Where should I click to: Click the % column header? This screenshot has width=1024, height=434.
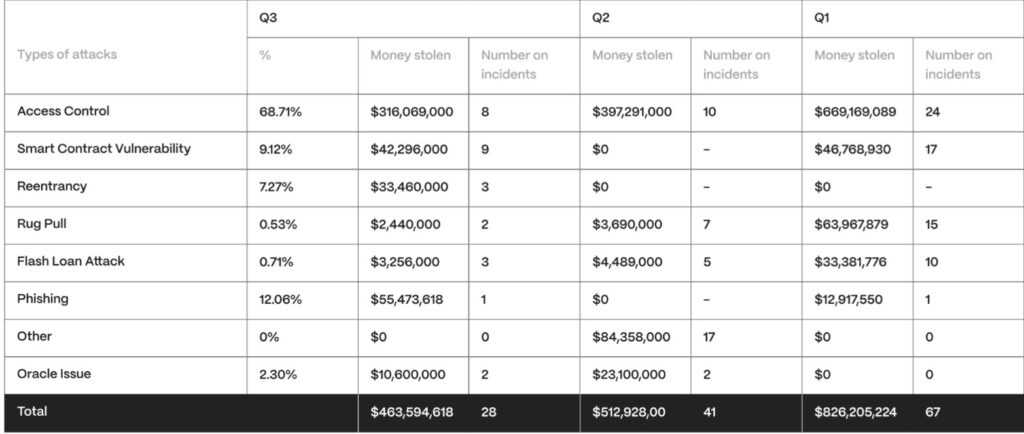click(x=264, y=55)
